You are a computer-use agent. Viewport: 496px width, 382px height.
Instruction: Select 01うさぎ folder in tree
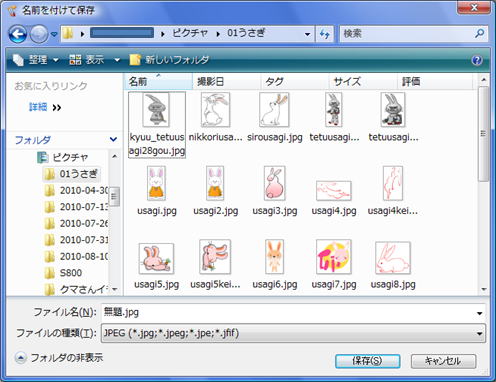tap(71, 174)
